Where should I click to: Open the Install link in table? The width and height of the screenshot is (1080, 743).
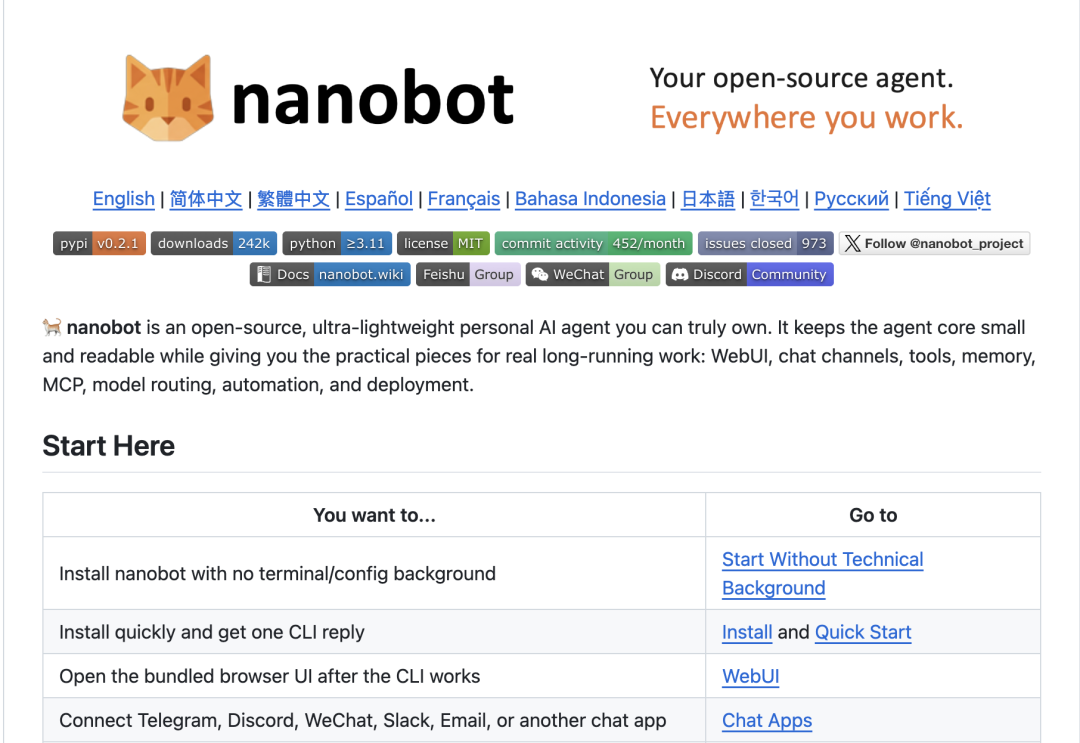click(x=747, y=632)
